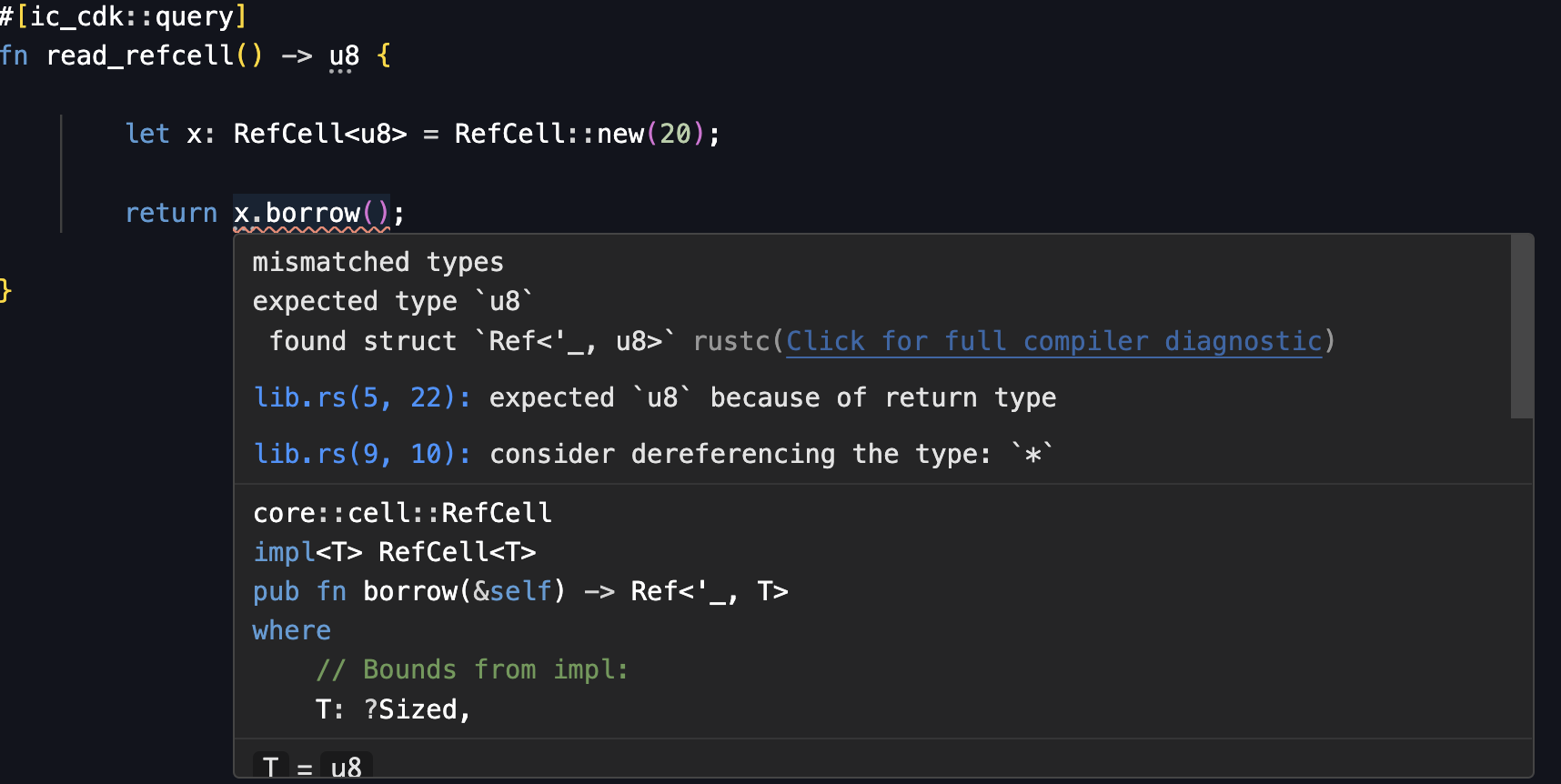Image resolution: width=1561 pixels, height=784 pixels.
Task: Select the x.borrow() expression
Action: [311, 212]
